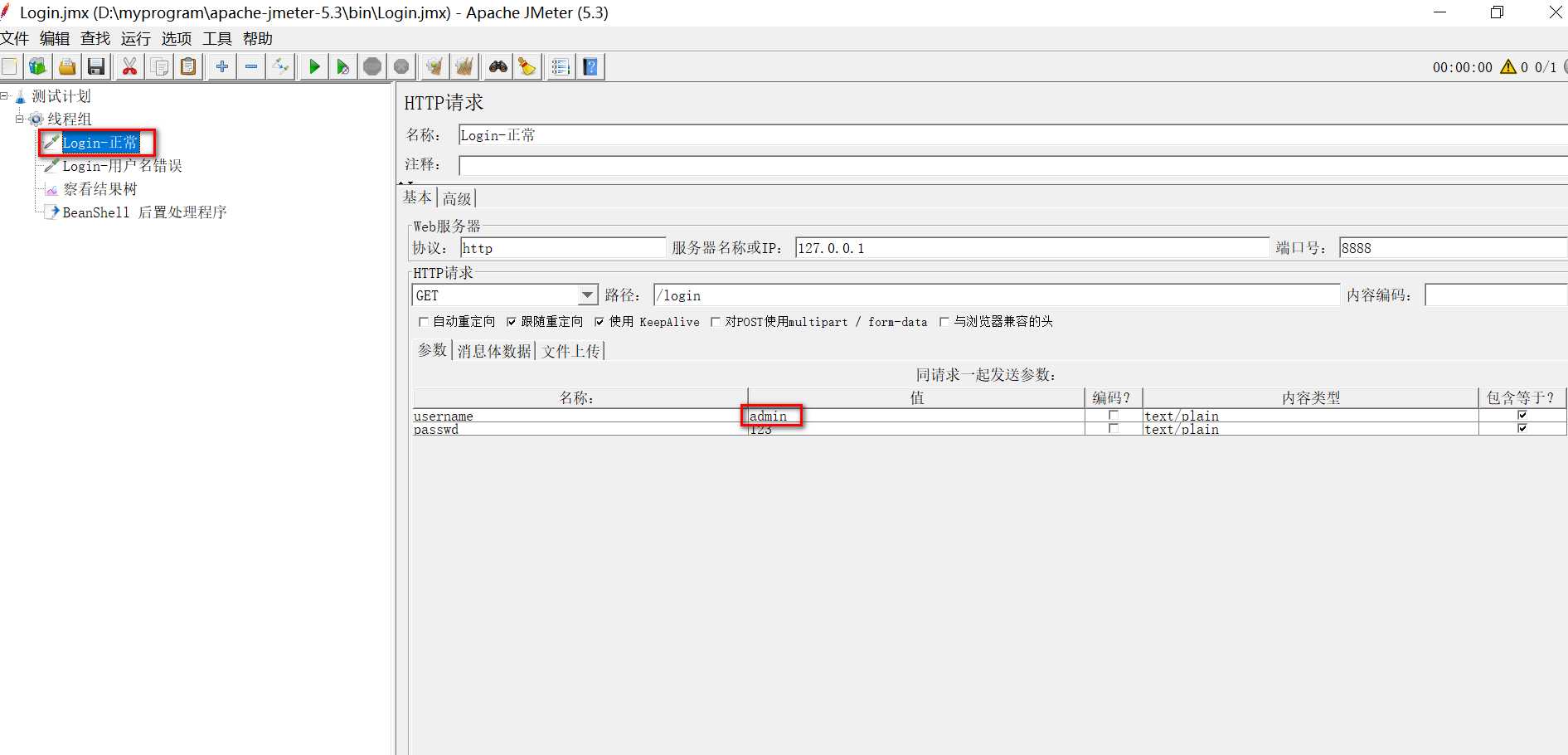
Task: Switch to the 基本 tab
Action: click(x=418, y=197)
